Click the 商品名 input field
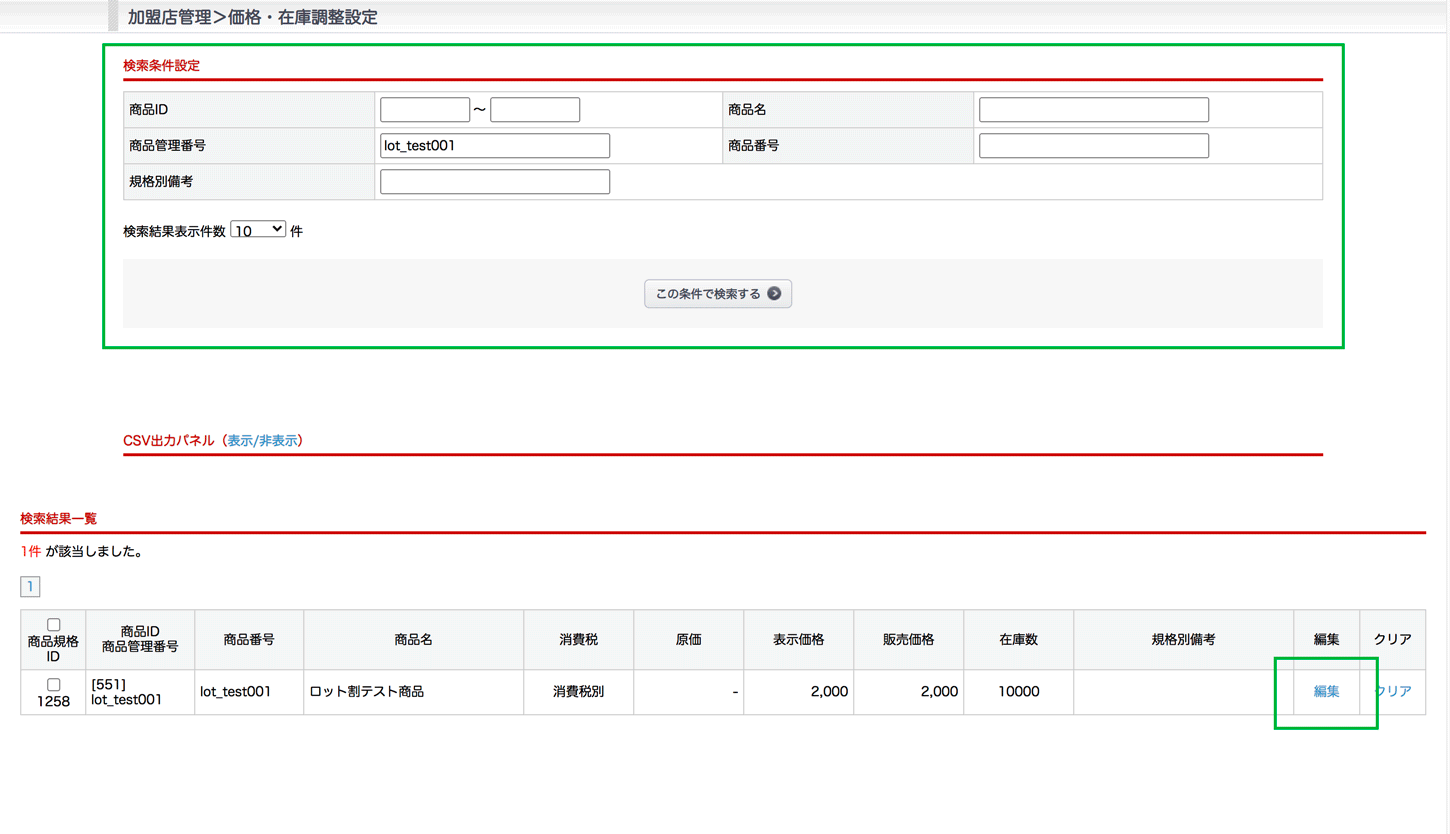 point(1093,110)
